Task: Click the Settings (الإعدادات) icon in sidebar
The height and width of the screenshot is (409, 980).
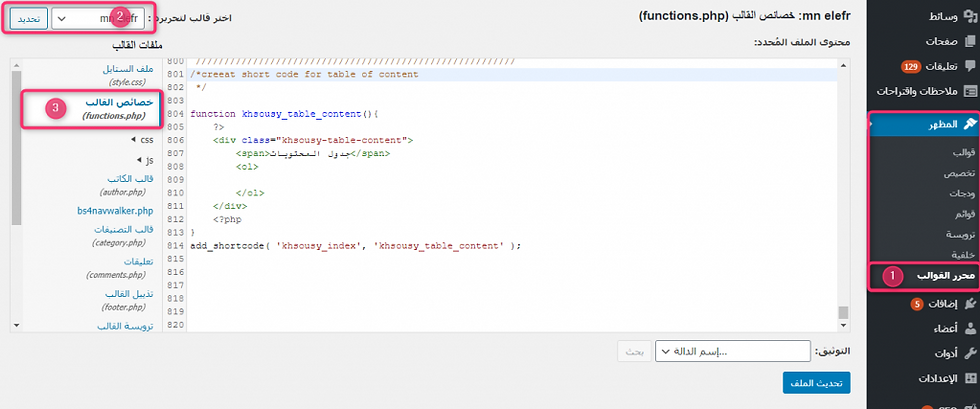Action: click(x=968, y=378)
